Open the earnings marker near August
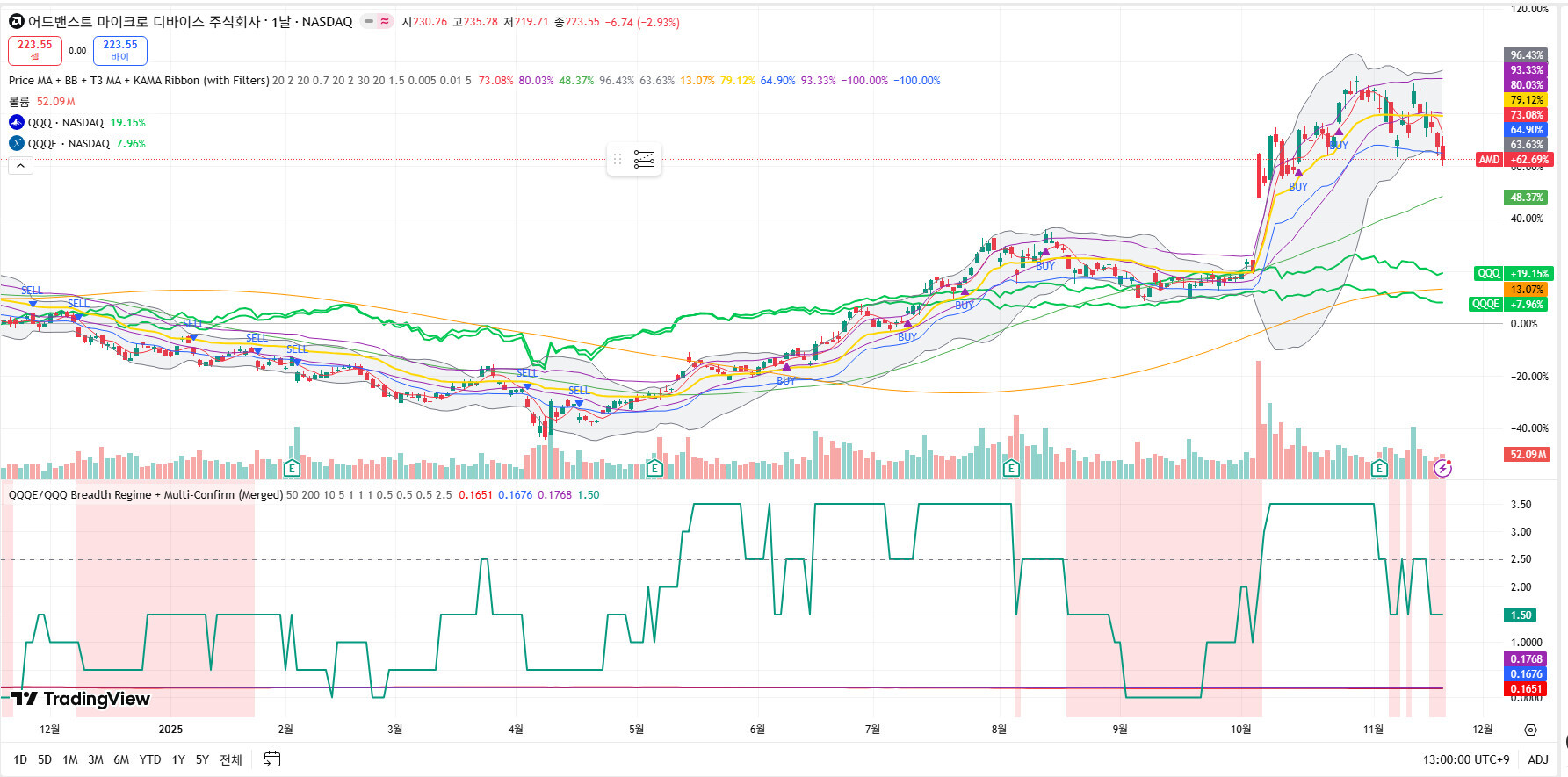Screen dimensions: 1568x777 coord(1011,468)
